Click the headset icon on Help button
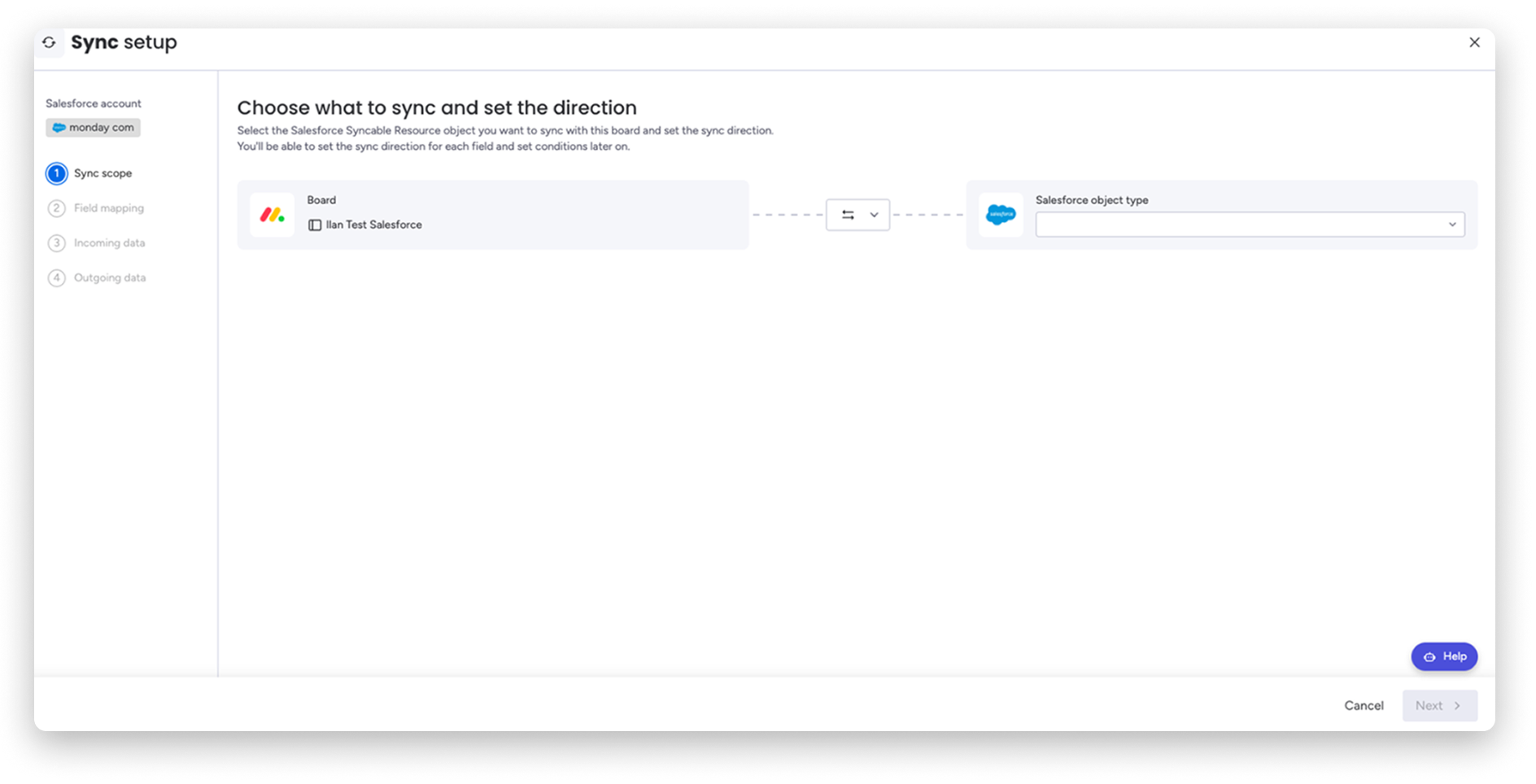 [1429, 657]
